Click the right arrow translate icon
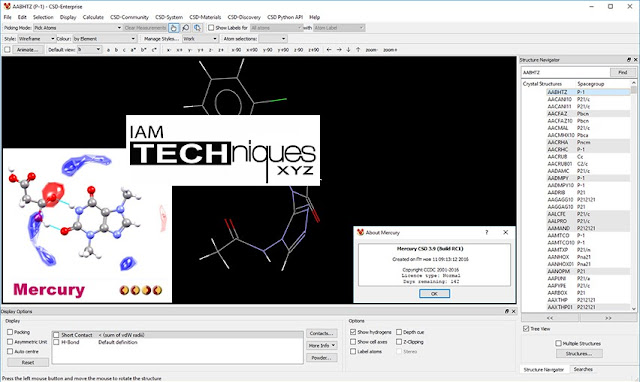This screenshot has width=640, height=382. [339, 50]
